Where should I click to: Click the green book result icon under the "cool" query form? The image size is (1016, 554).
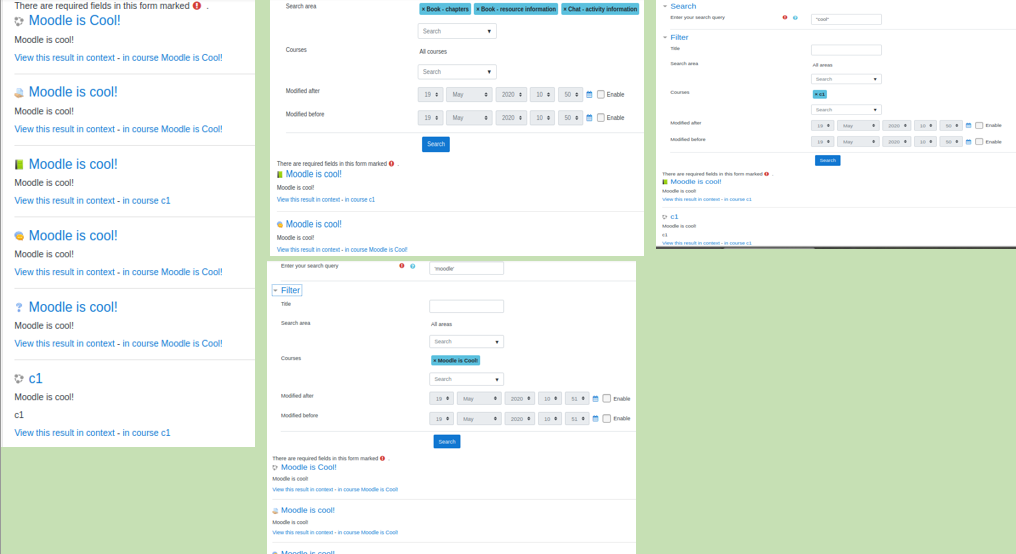click(665, 182)
